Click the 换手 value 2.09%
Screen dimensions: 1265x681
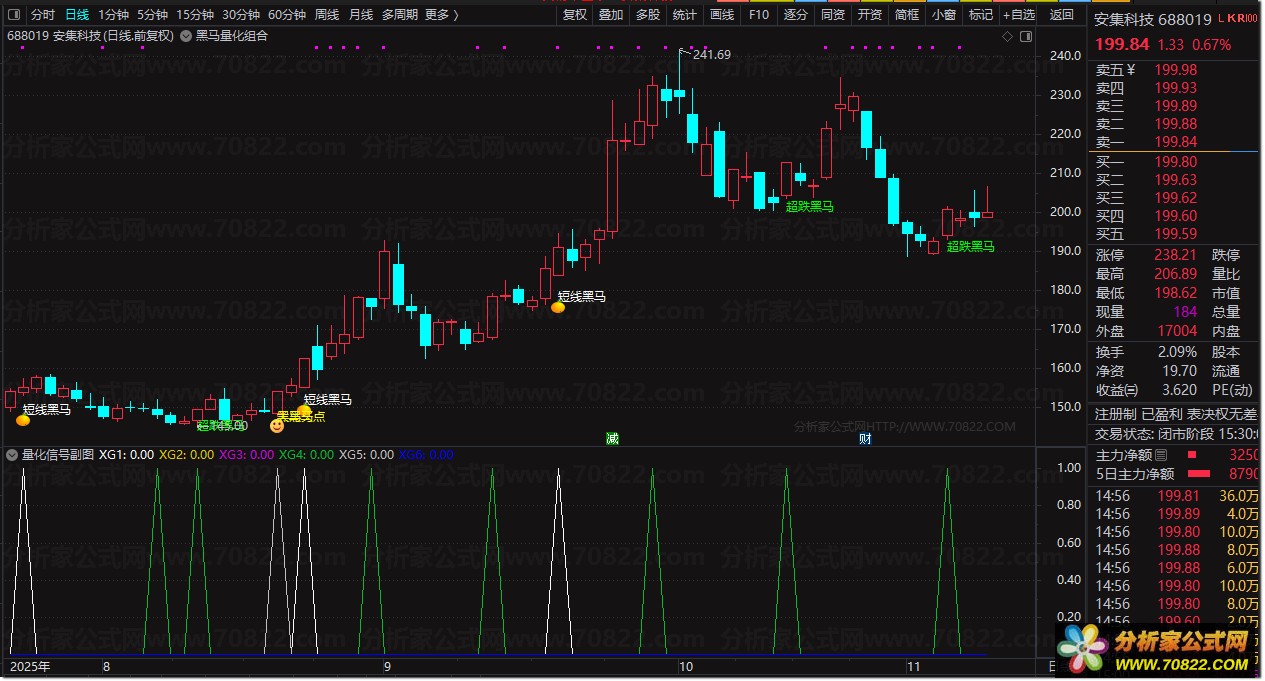(1176, 352)
